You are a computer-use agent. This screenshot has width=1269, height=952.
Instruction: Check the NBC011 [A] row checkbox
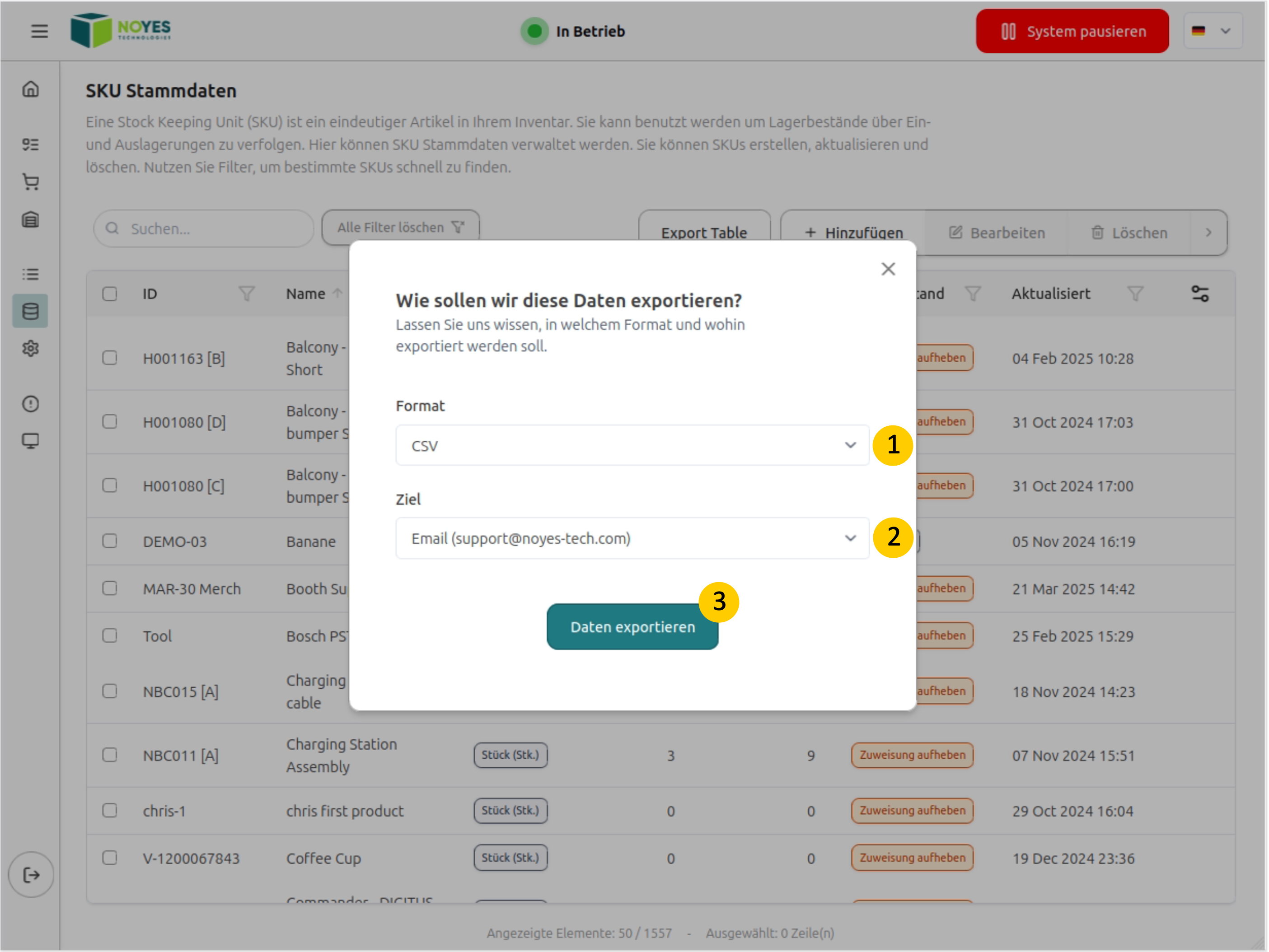click(x=110, y=755)
